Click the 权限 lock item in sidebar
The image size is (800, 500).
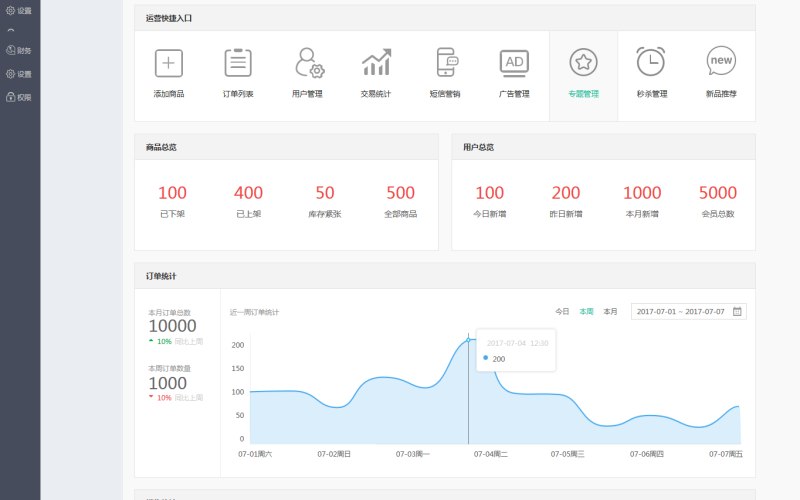(19, 97)
